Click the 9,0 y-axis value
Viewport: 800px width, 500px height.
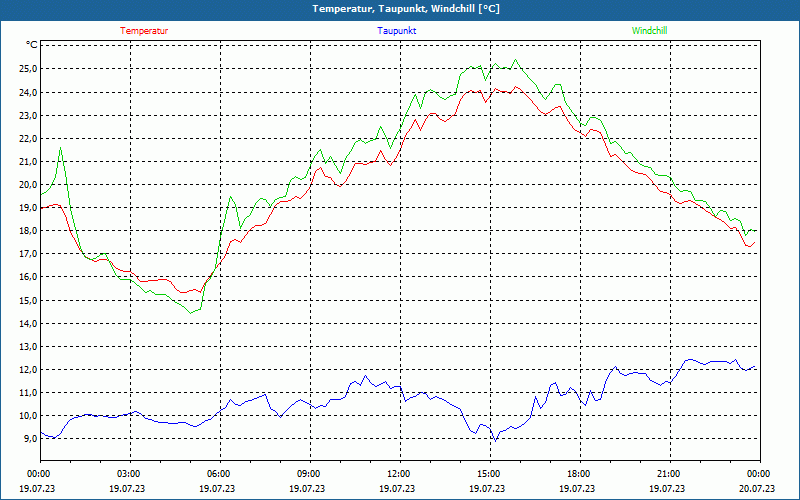(31, 438)
